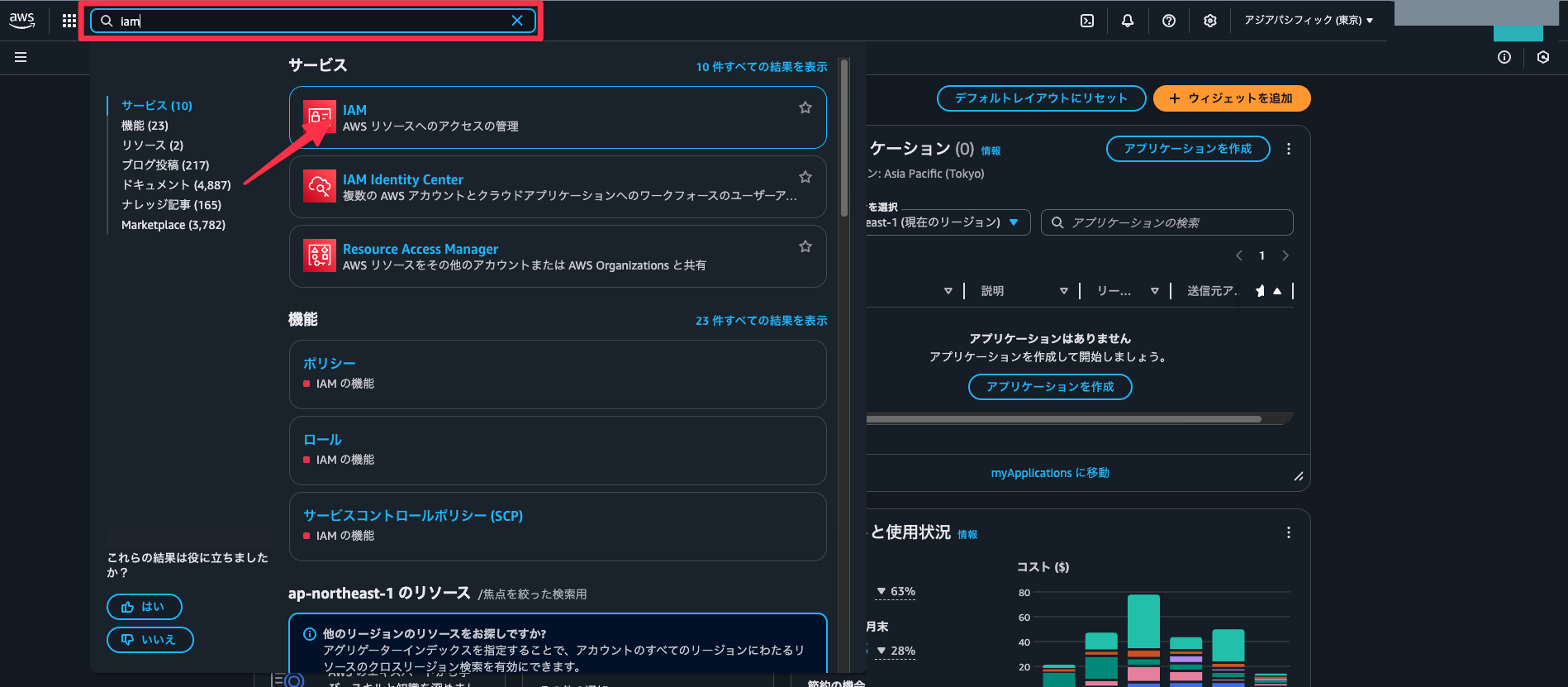Show all 10 service results
Screen dimensions: 1568x687
click(x=762, y=67)
